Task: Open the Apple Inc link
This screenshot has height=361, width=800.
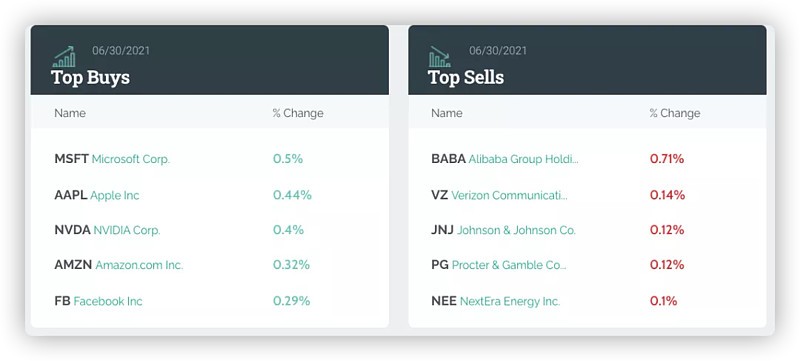Action: [115, 195]
